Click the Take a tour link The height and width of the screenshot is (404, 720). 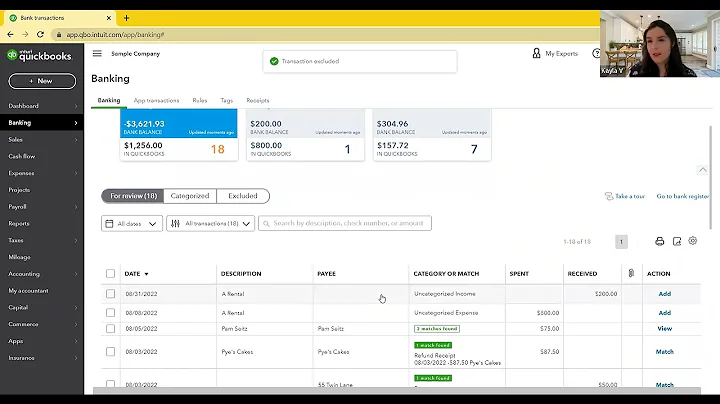[630, 196]
